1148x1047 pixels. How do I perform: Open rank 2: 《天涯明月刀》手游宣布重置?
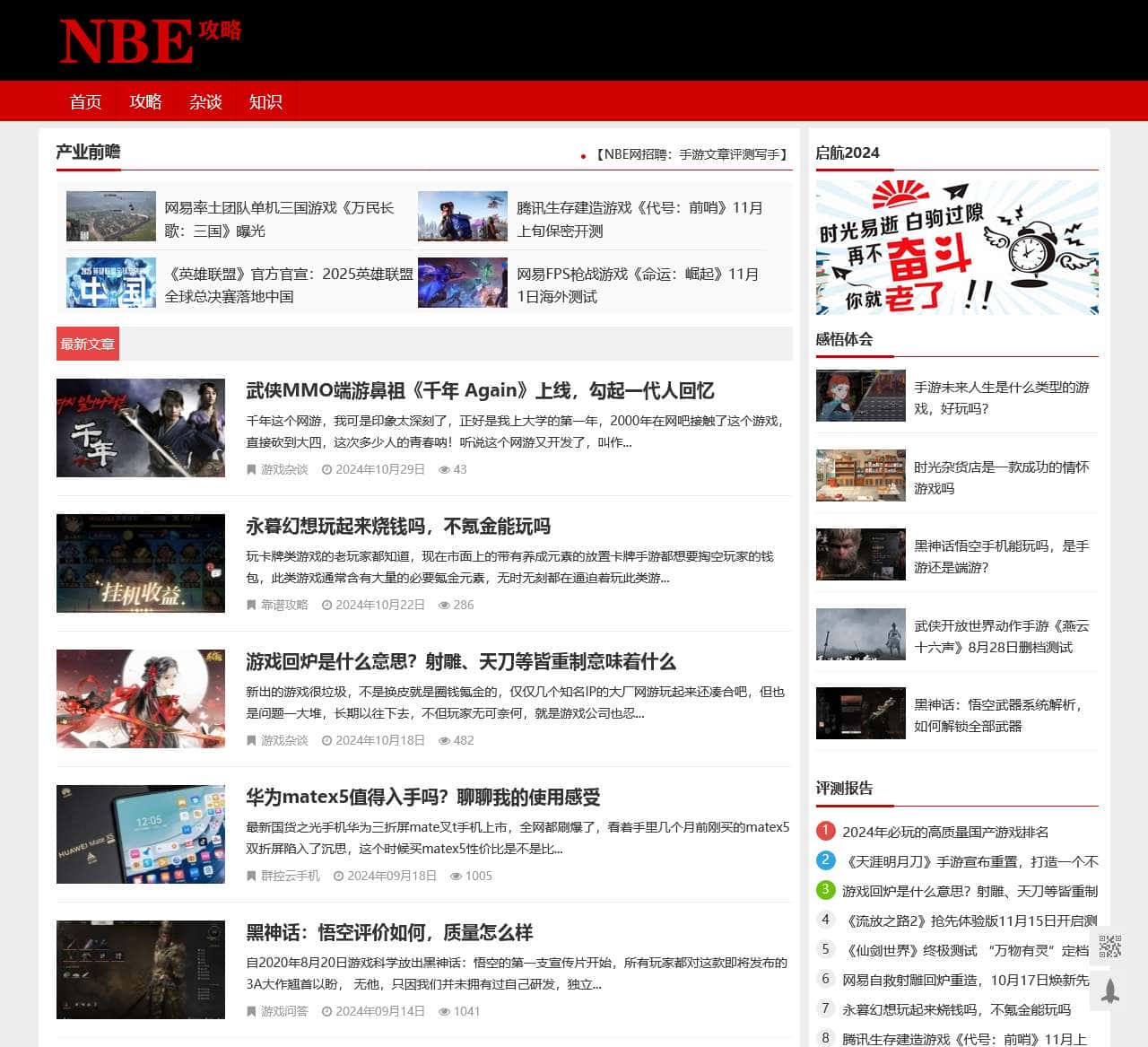970,861
